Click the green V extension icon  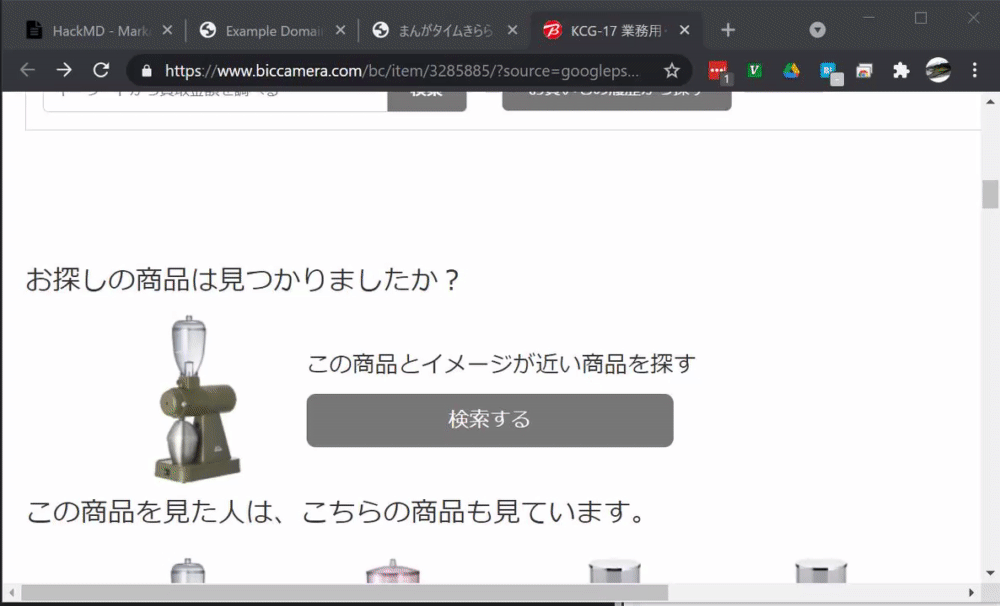coord(753,71)
